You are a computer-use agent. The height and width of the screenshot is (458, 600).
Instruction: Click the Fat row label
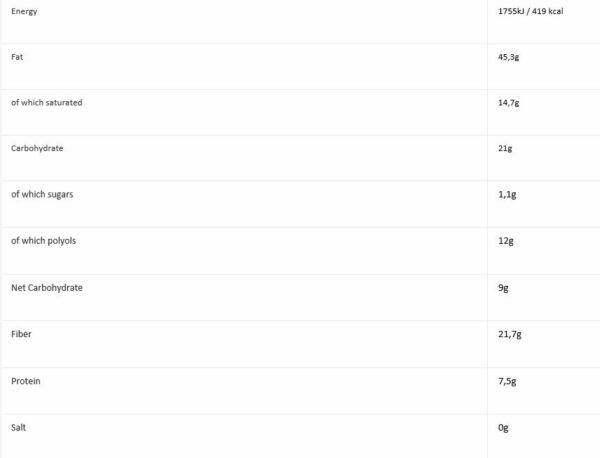[x=16, y=57]
